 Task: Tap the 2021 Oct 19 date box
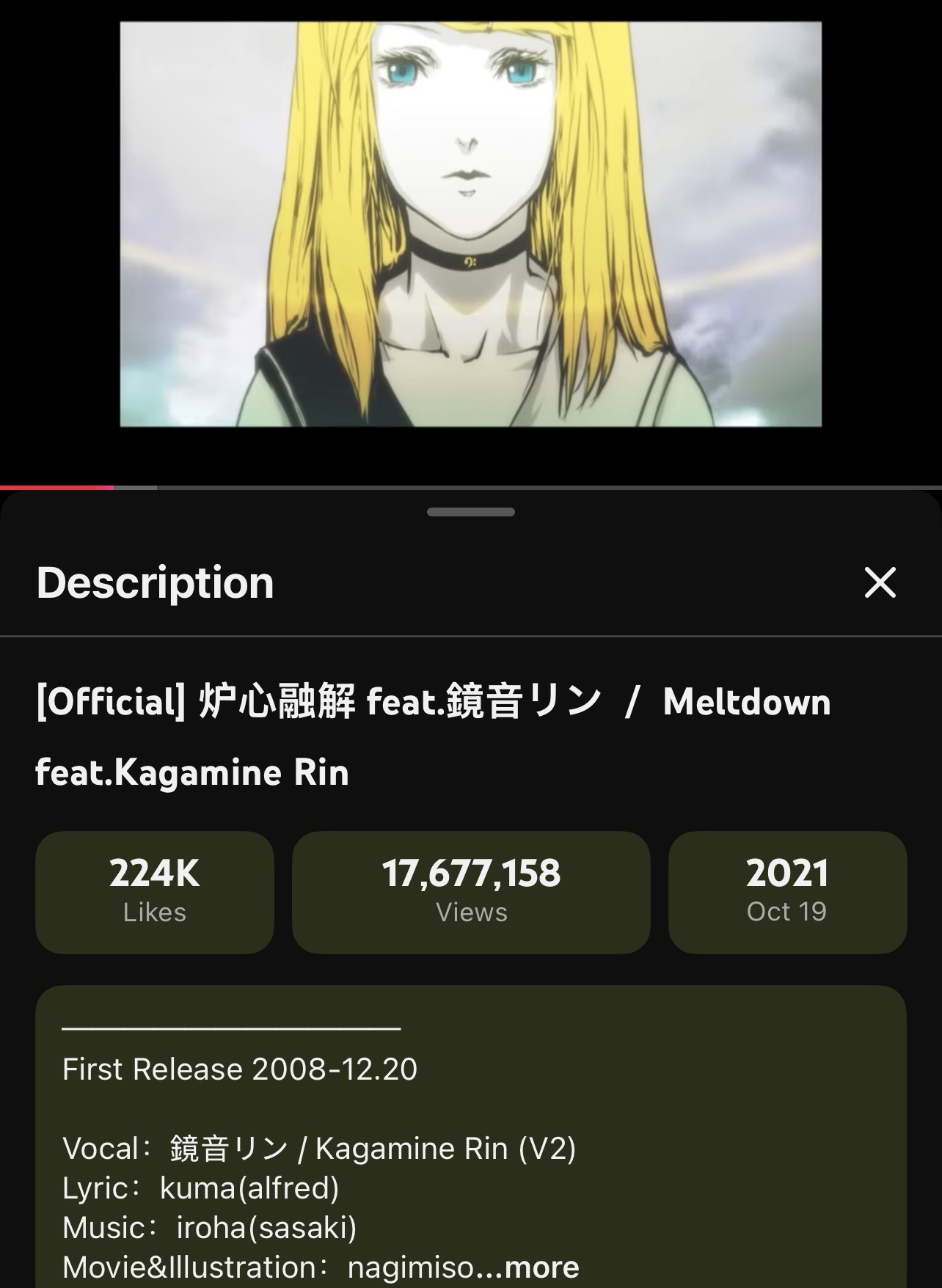(787, 892)
